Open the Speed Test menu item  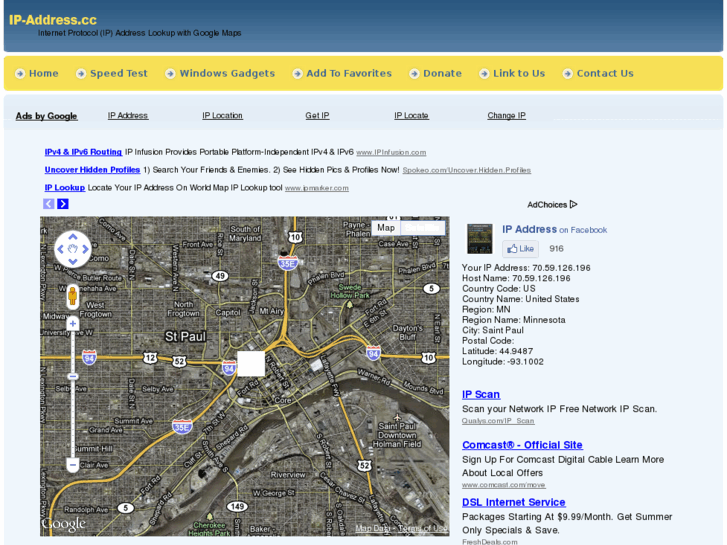119,73
